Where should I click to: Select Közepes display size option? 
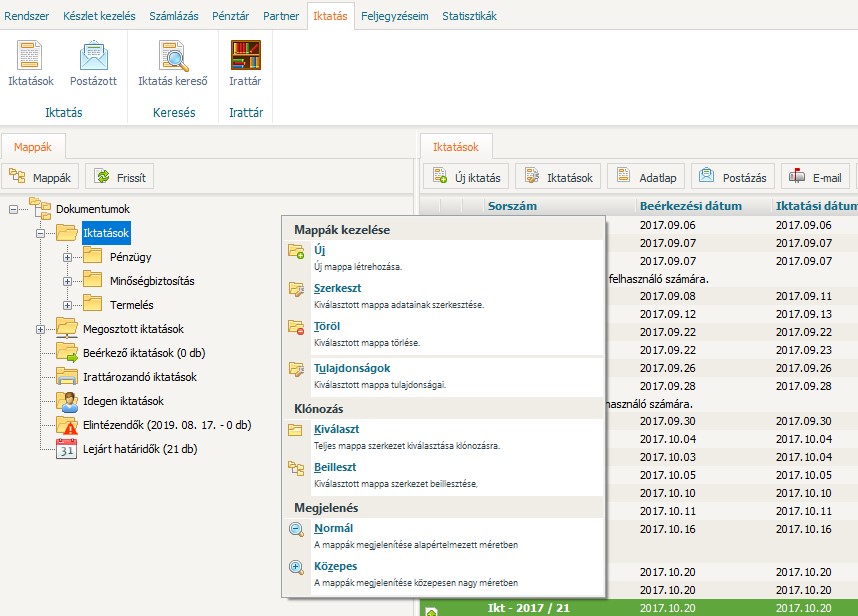point(336,566)
